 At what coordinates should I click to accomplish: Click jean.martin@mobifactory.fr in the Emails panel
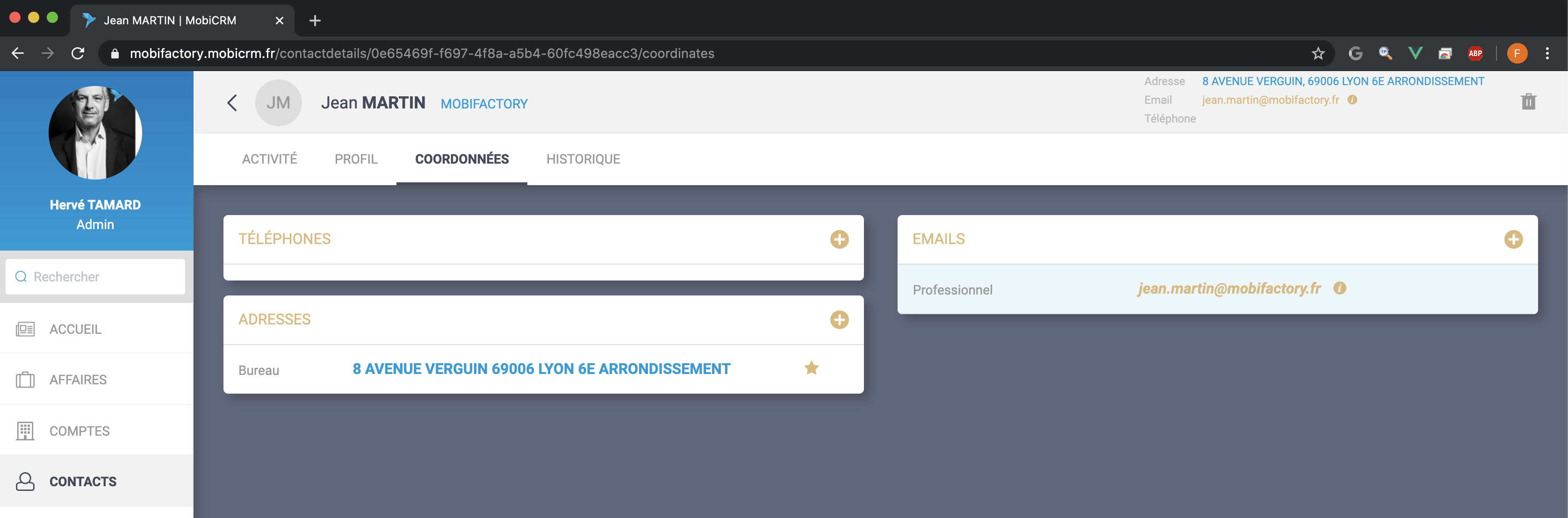click(x=1228, y=288)
